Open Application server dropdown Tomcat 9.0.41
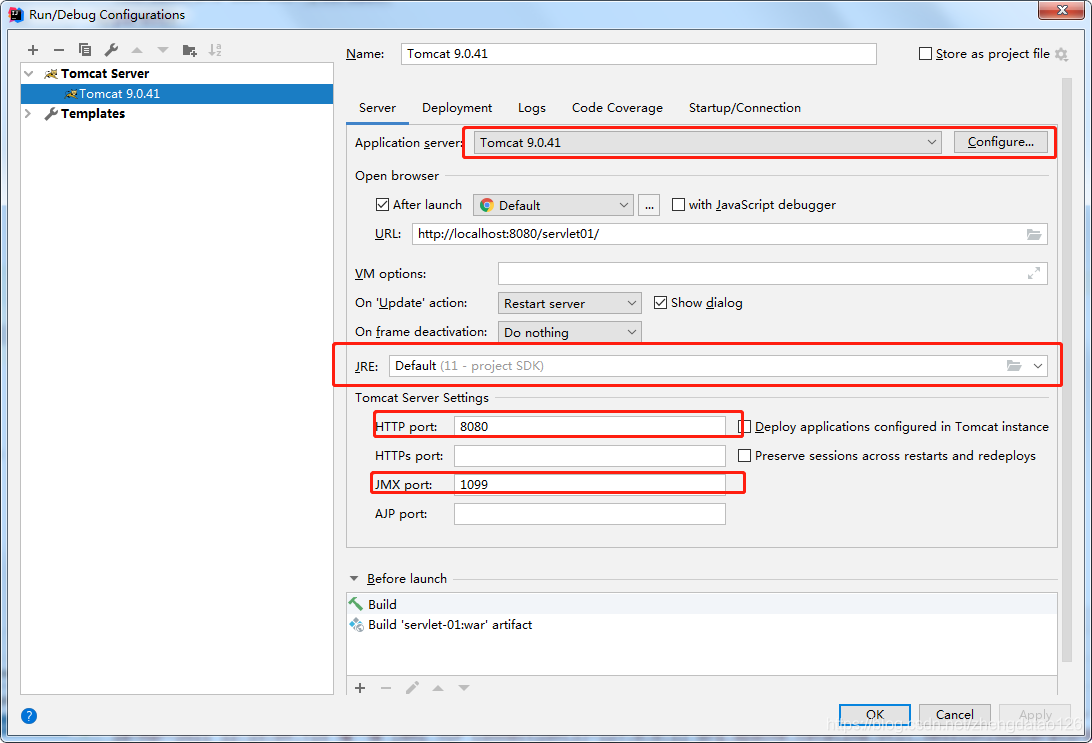Screen dimensions: 1092x743 point(708,143)
